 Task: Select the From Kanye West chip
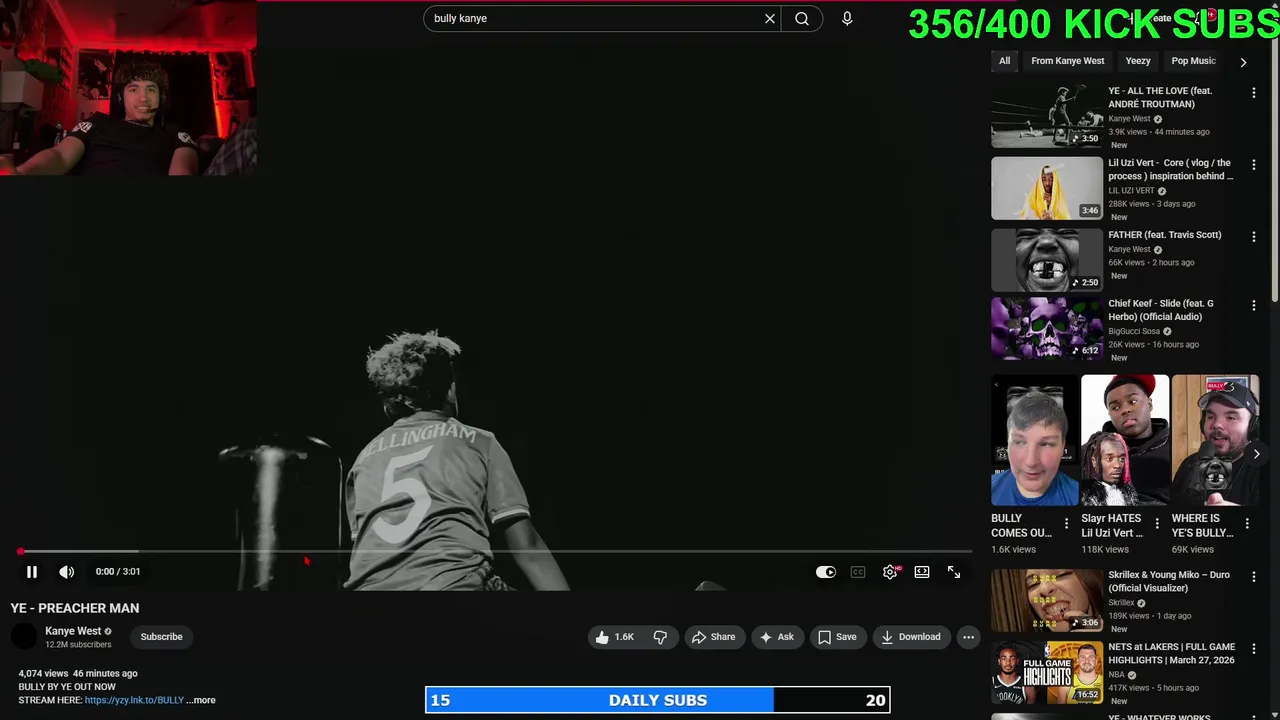[x=1068, y=61]
